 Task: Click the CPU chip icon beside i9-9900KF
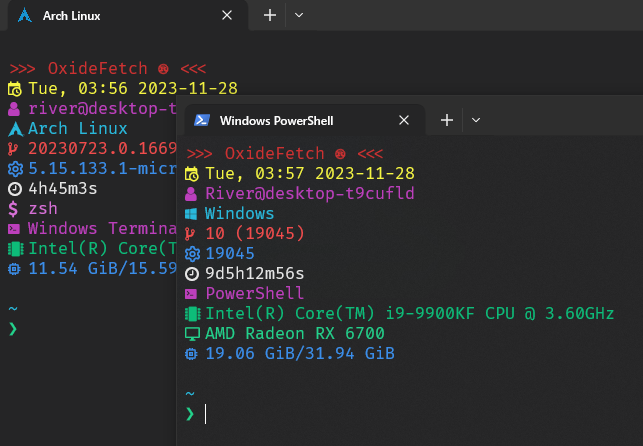pyautogui.click(x=192, y=314)
